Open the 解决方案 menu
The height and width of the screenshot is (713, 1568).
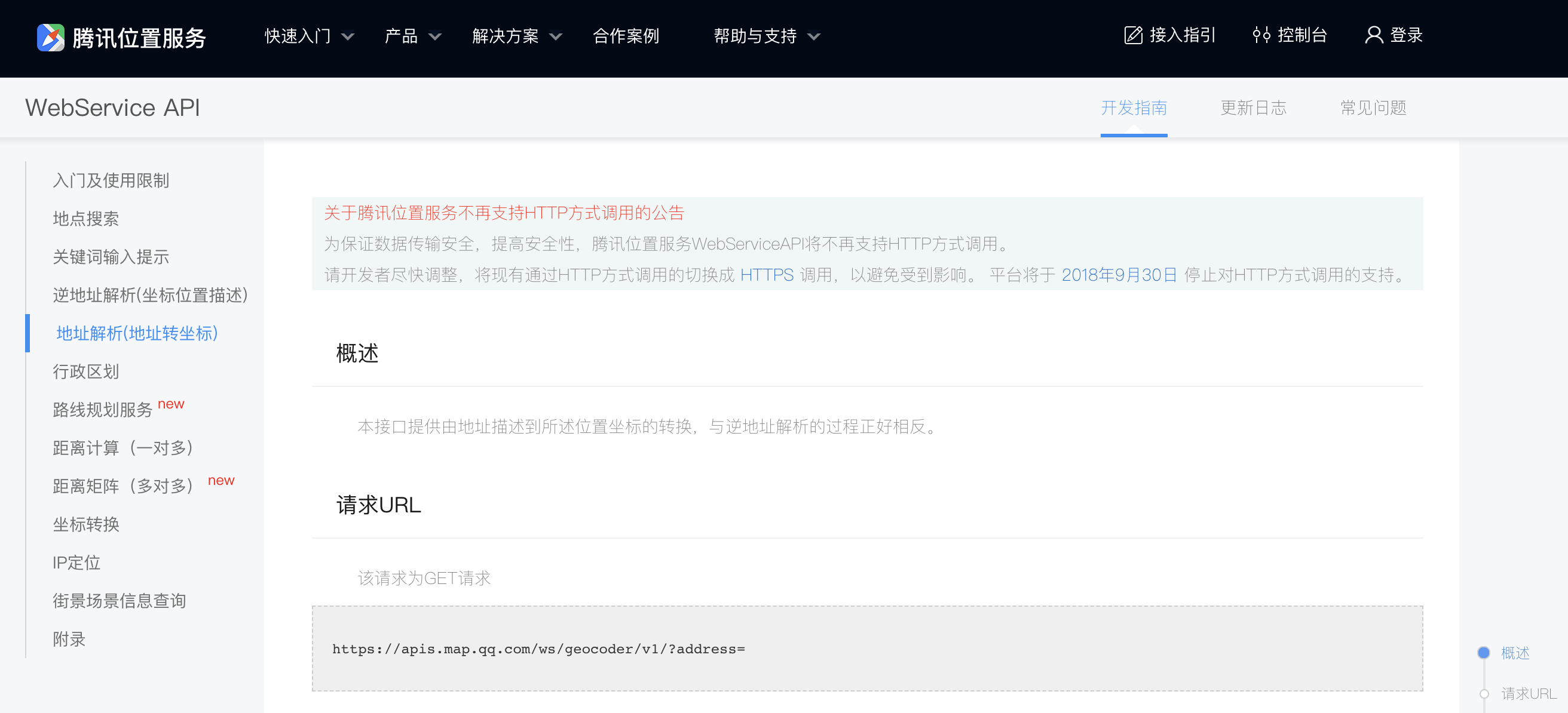pyautogui.click(x=505, y=36)
